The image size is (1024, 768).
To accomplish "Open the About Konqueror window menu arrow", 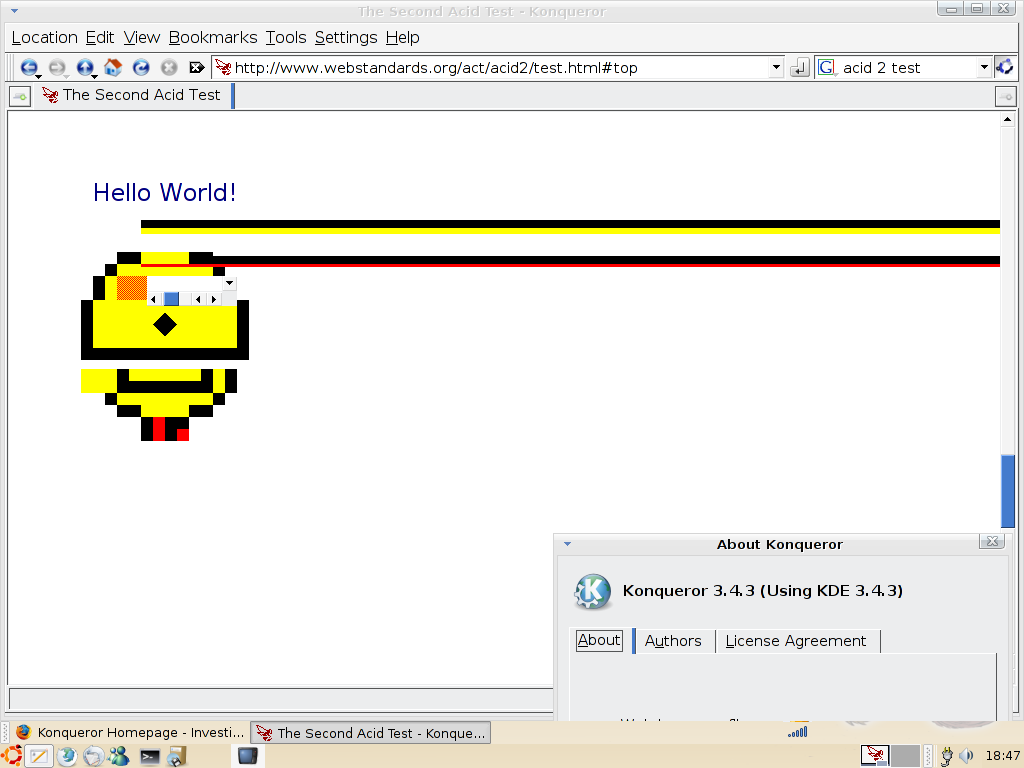I will pyautogui.click(x=568, y=544).
